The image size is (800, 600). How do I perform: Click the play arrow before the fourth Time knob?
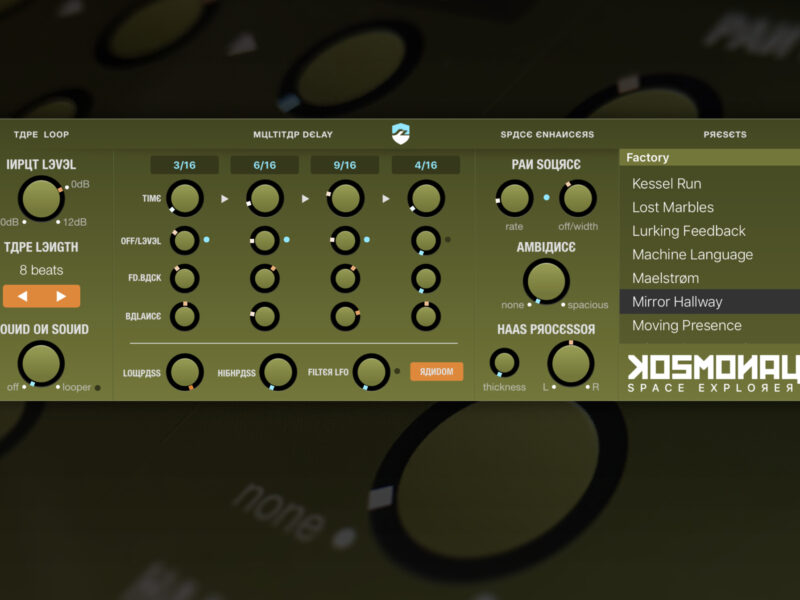(x=385, y=199)
